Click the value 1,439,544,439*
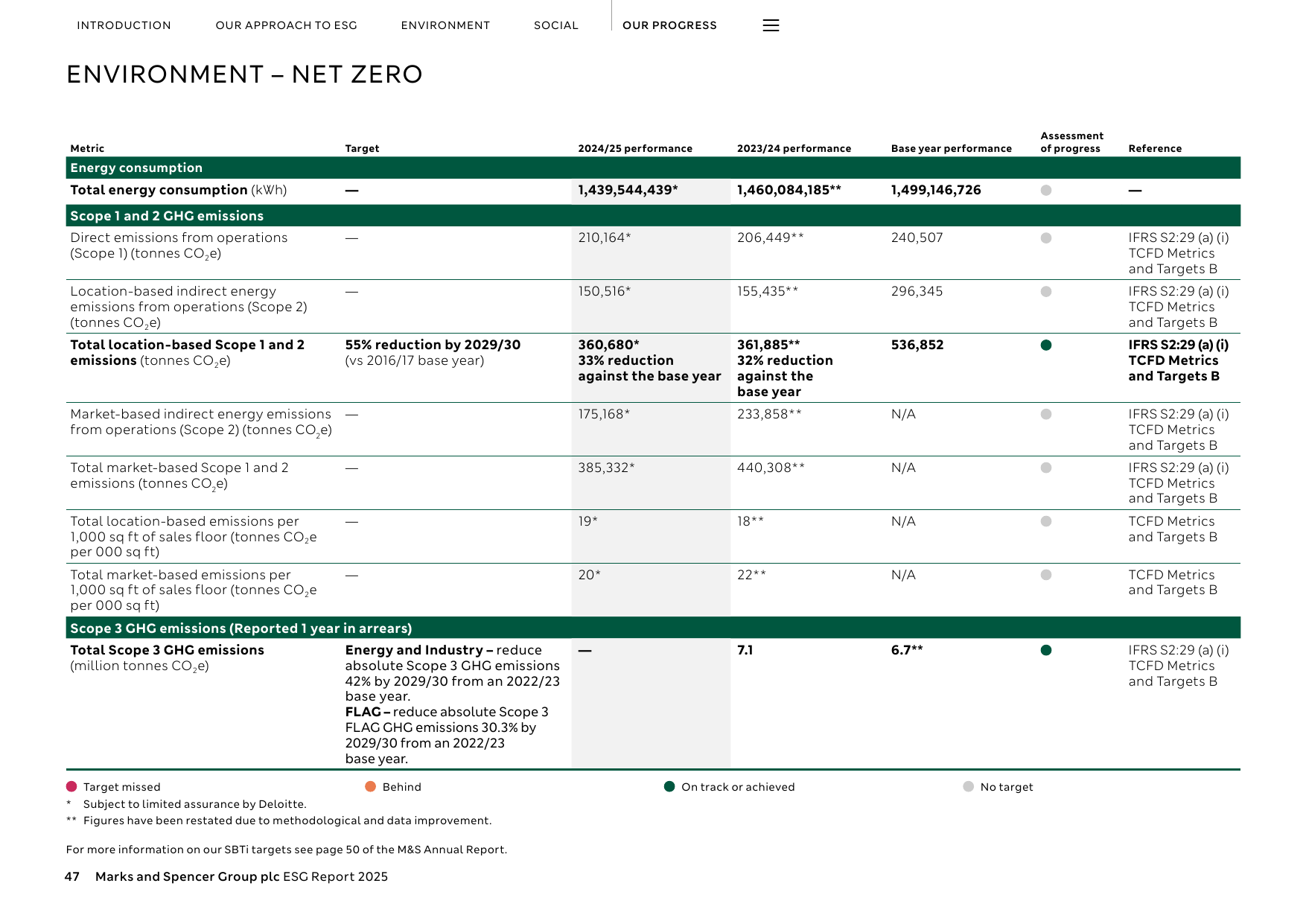Viewport: 1306px width, 924px height. (x=628, y=190)
